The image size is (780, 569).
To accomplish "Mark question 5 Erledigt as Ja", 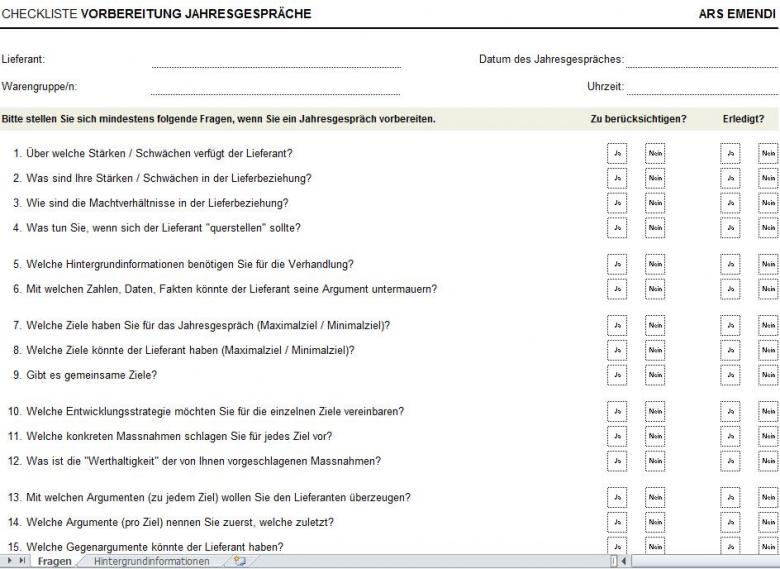I will (731, 265).
